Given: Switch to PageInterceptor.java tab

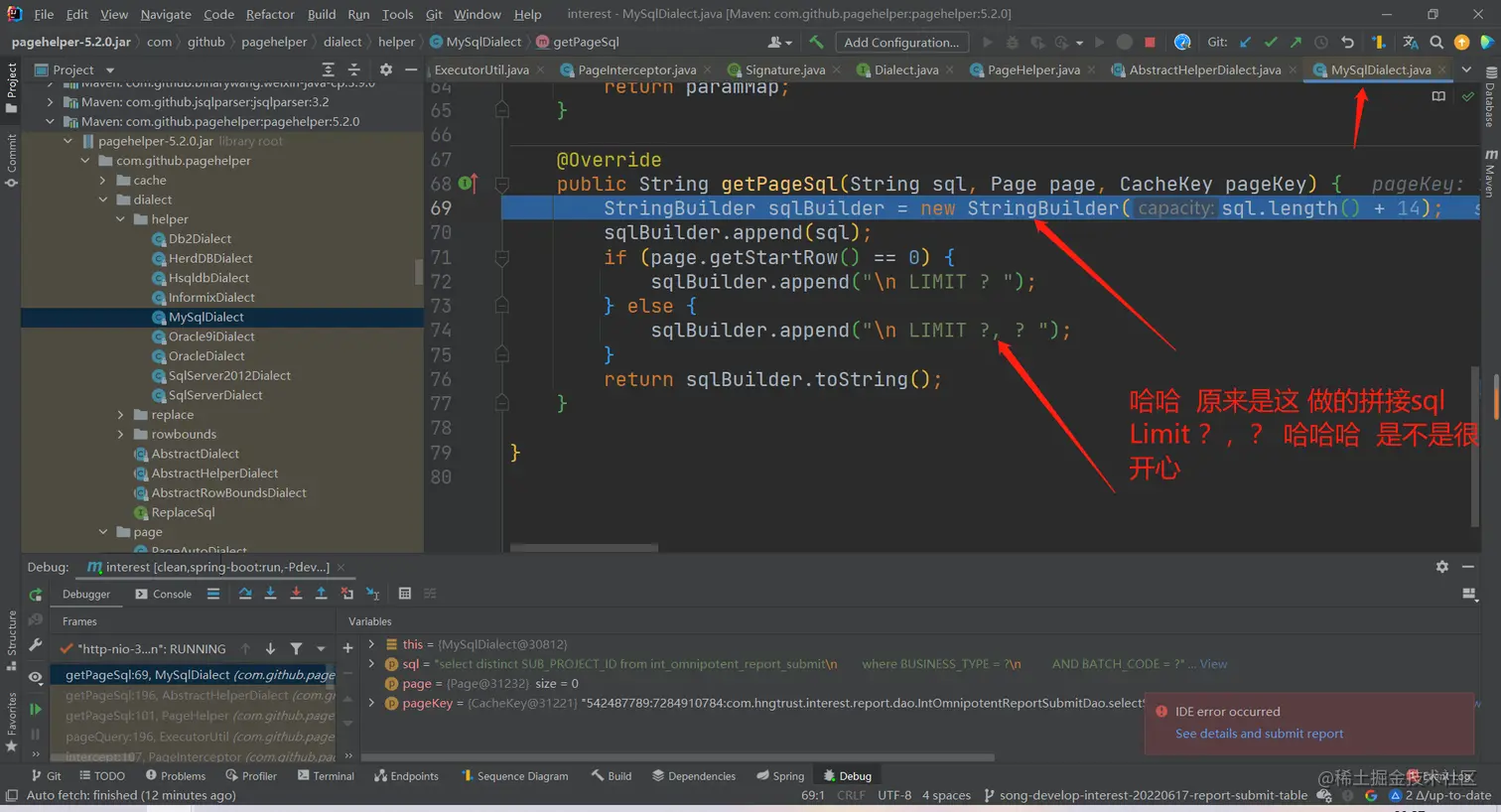Looking at the screenshot, I should (636, 69).
